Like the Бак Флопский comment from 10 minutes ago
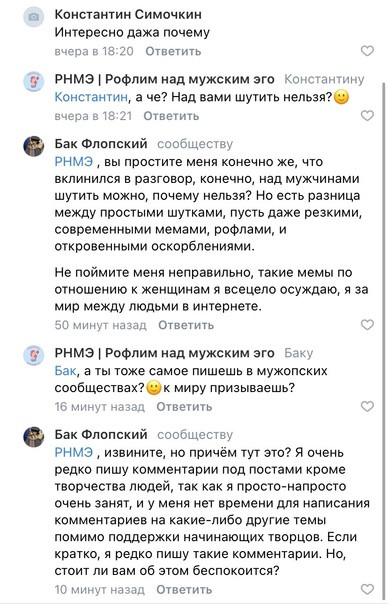Viewport: 388px width, 604px height. pos(367,589)
